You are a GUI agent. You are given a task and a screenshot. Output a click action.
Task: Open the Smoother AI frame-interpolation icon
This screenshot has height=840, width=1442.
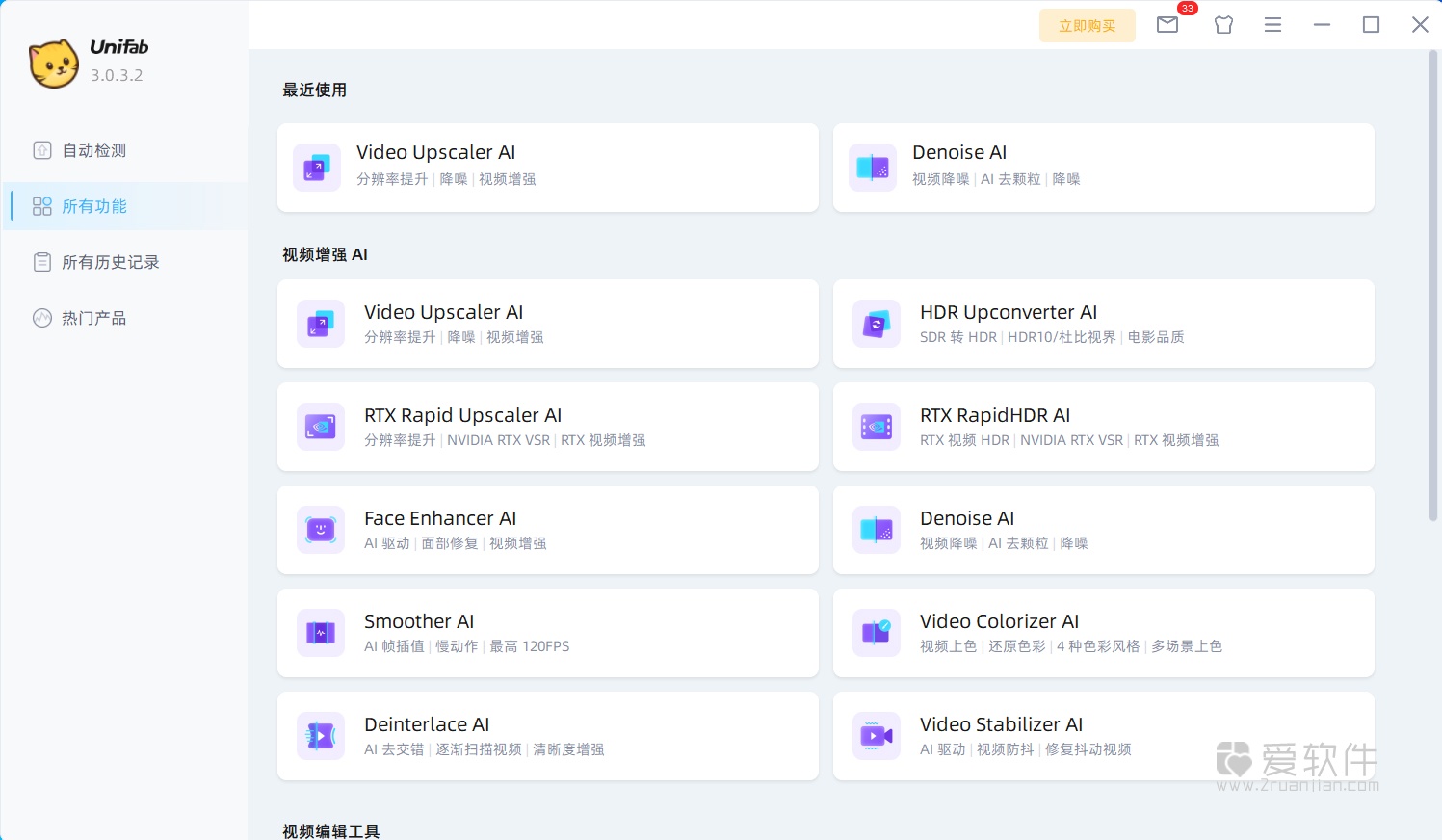(320, 633)
